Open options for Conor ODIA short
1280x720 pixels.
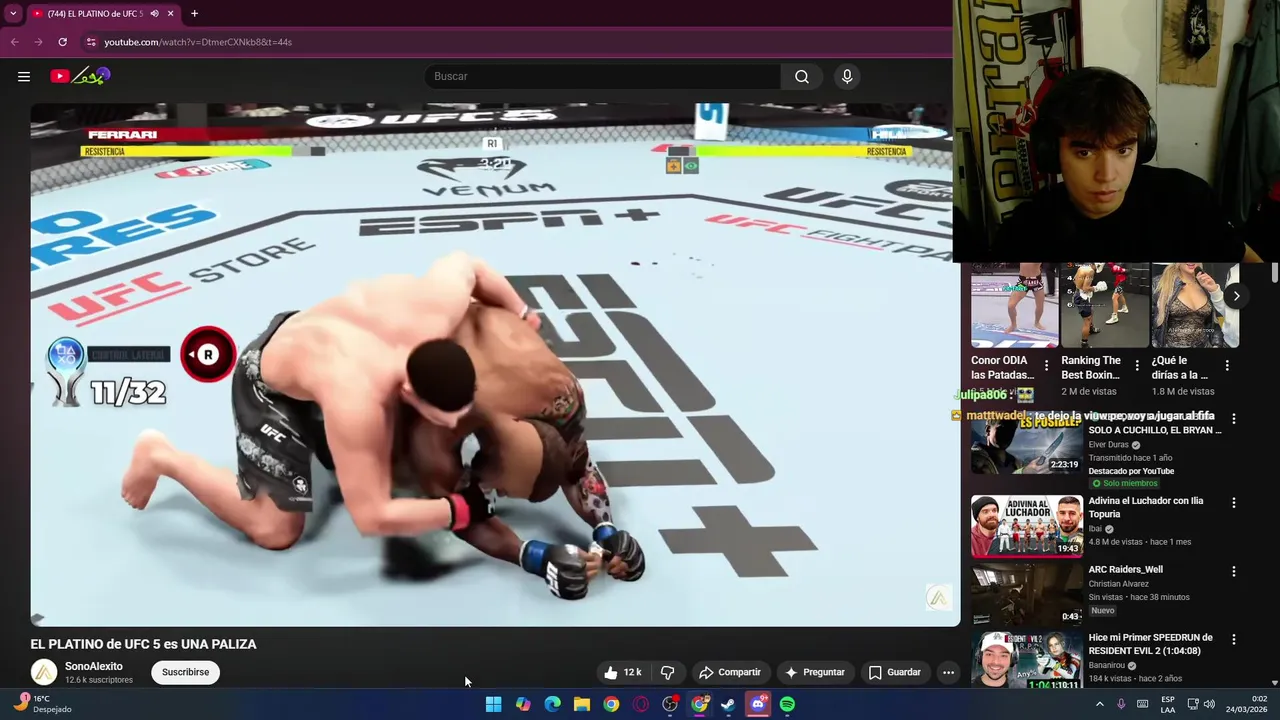point(1047,365)
